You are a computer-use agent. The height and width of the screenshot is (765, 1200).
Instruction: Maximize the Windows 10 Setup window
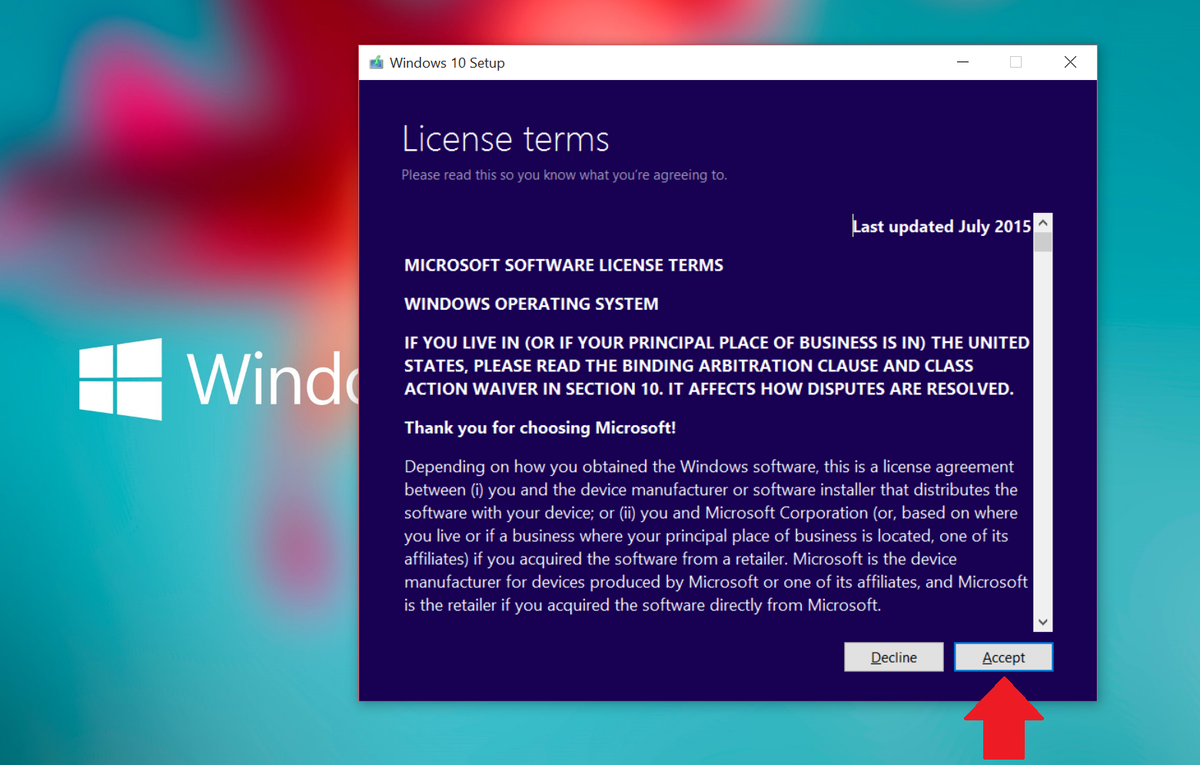pyautogui.click(x=1016, y=62)
